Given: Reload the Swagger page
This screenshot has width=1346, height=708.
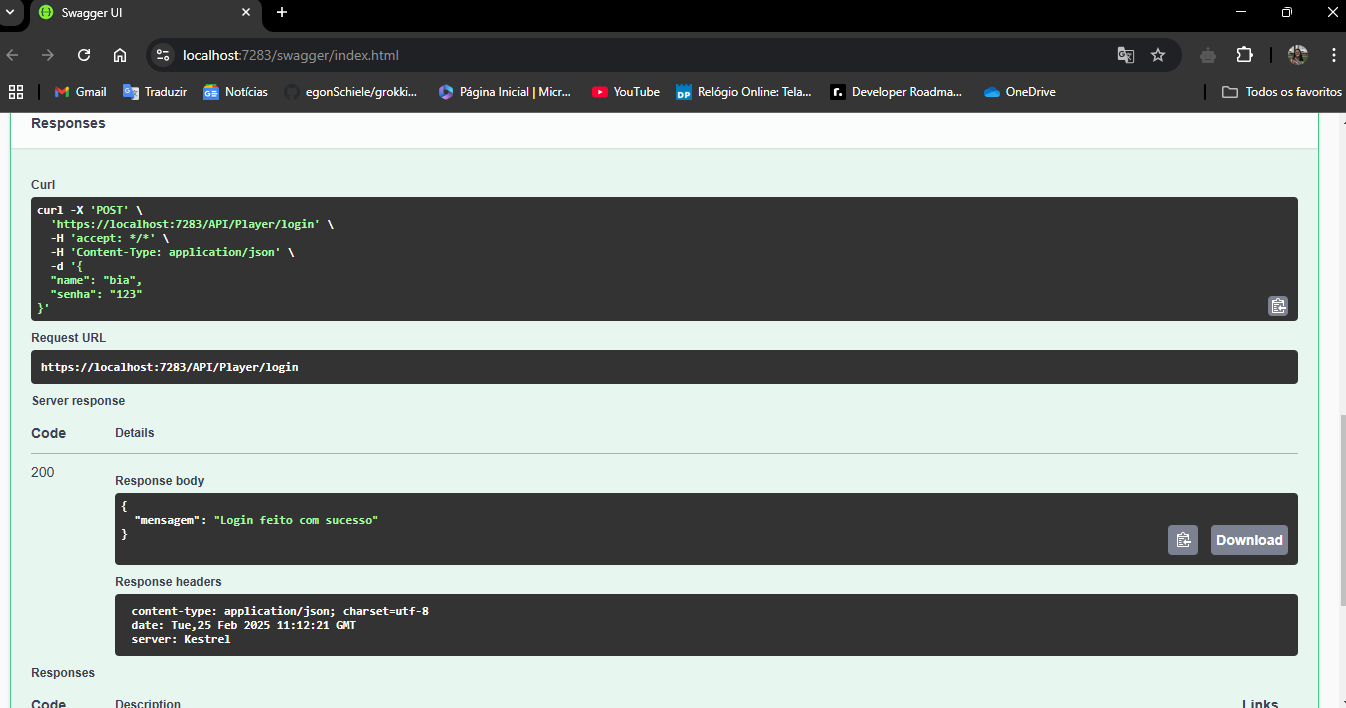Looking at the screenshot, I should pyautogui.click(x=84, y=55).
